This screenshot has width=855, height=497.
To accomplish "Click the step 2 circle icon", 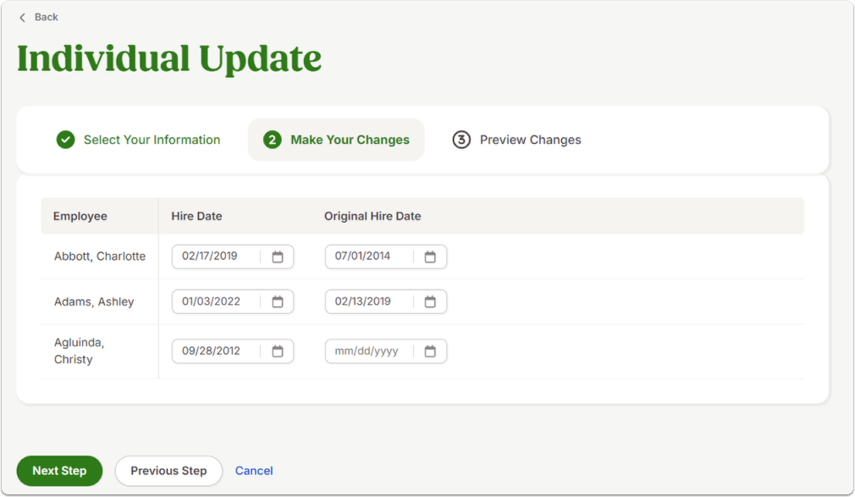I will 272,140.
